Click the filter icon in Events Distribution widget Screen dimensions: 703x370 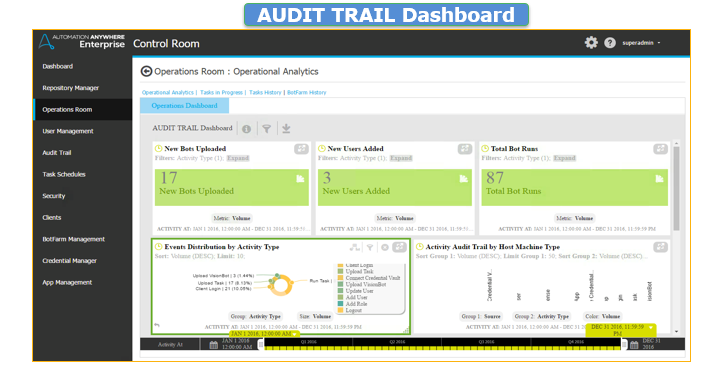click(x=370, y=247)
